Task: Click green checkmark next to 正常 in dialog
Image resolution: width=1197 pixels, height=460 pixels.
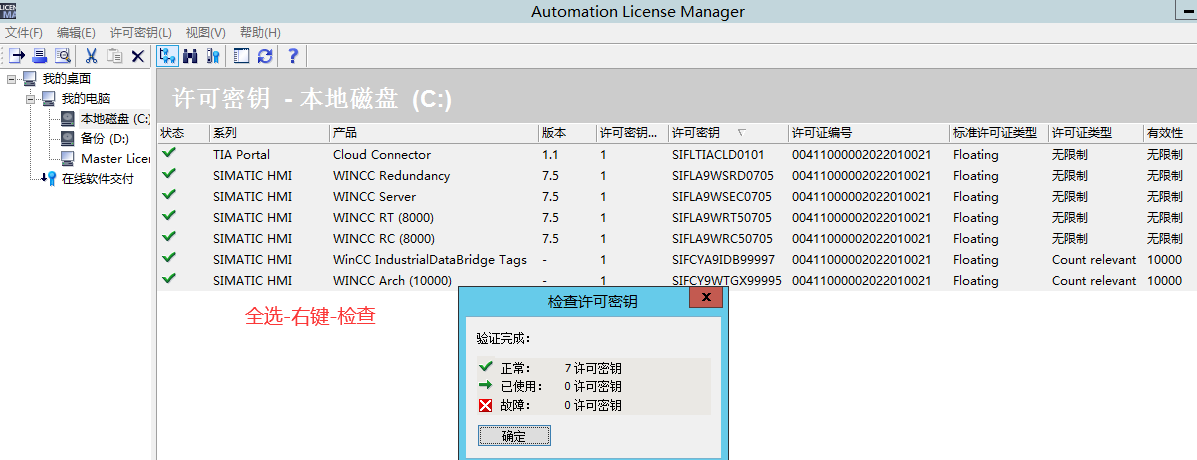Action: pyautogui.click(x=486, y=367)
